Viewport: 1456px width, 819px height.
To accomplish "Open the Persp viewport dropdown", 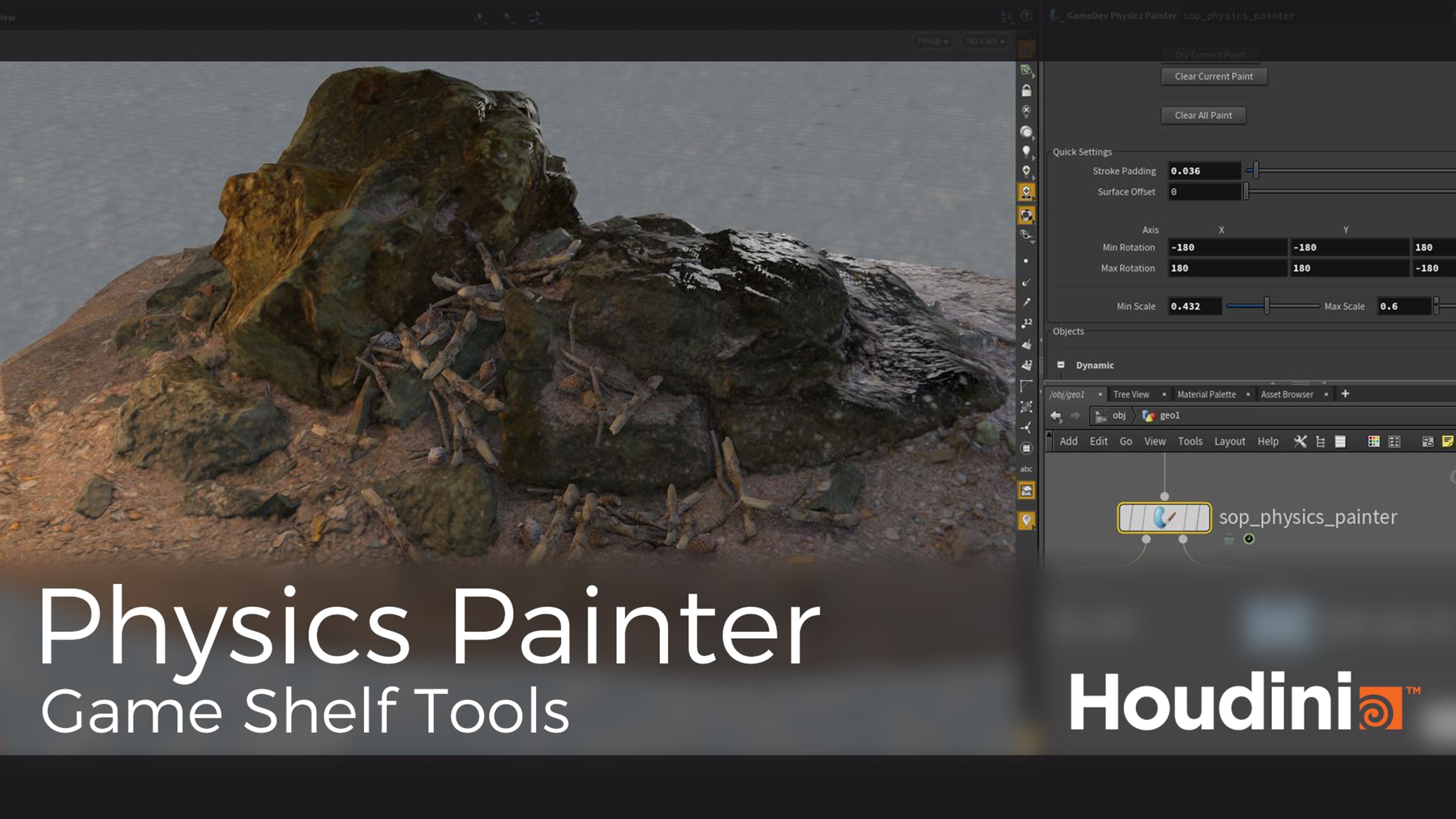I will [932, 41].
